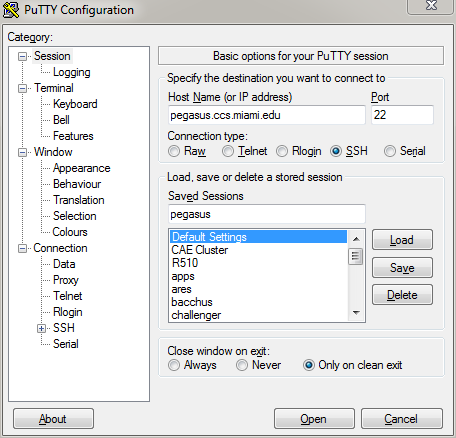456x438 pixels.
Task: Select challenger saved session
Action: coord(258,315)
